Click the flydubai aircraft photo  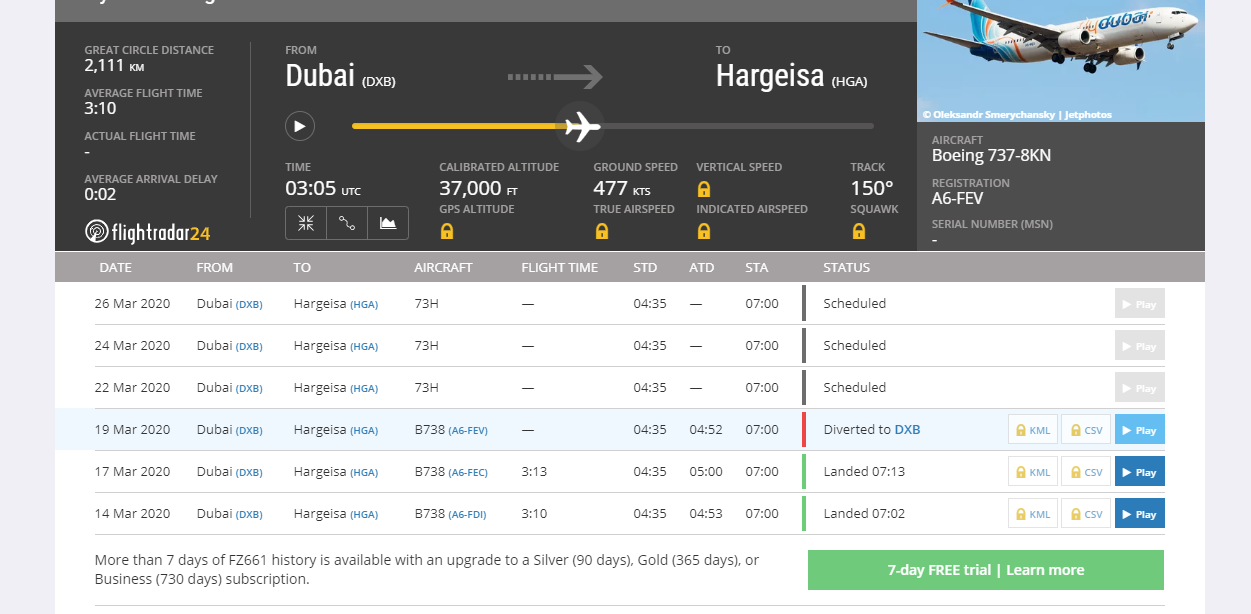(1060, 60)
